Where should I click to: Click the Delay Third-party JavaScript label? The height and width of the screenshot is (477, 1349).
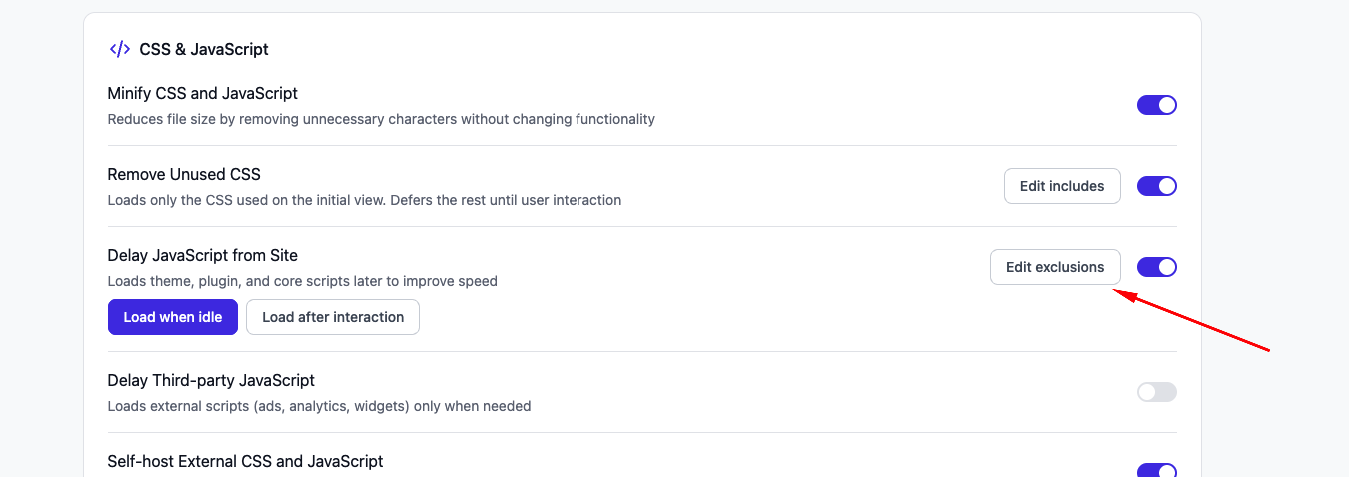coord(211,380)
